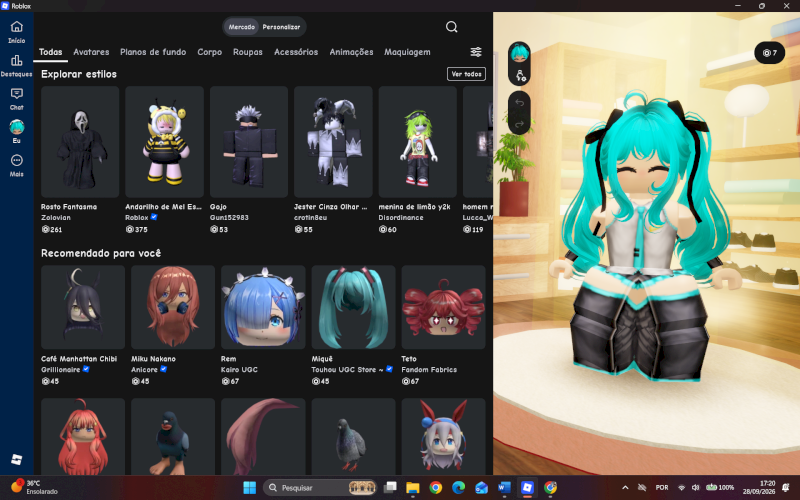Switch to Personalizar toggle option
This screenshot has width=800, height=500.
pyautogui.click(x=281, y=27)
